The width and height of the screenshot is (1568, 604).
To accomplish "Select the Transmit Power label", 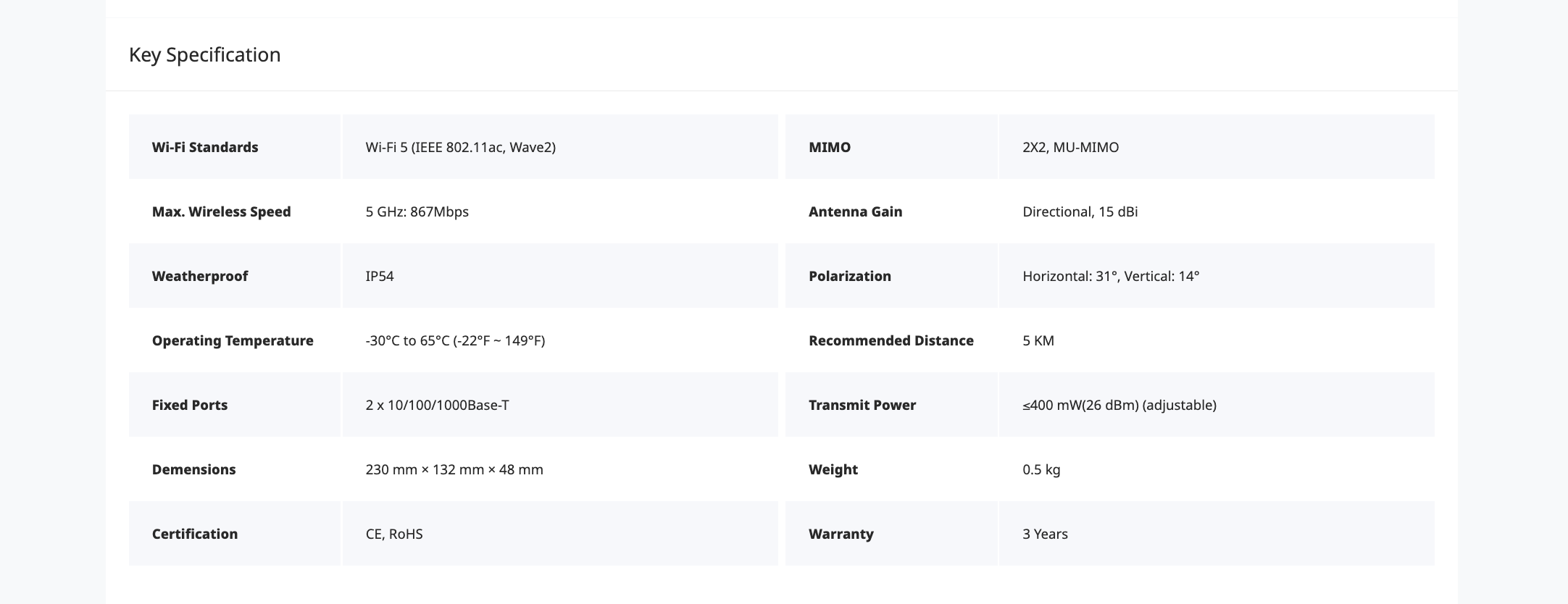I will click(x=862, y=405).
